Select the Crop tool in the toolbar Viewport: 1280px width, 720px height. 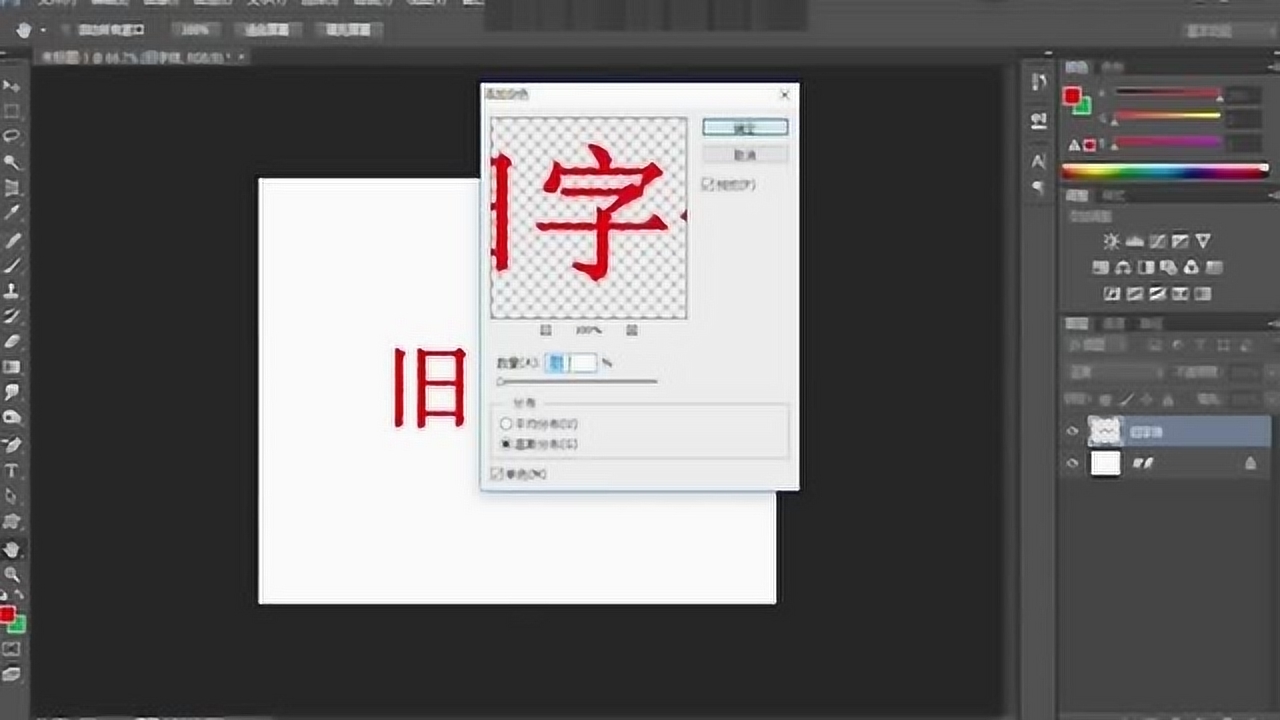point(12,187)
